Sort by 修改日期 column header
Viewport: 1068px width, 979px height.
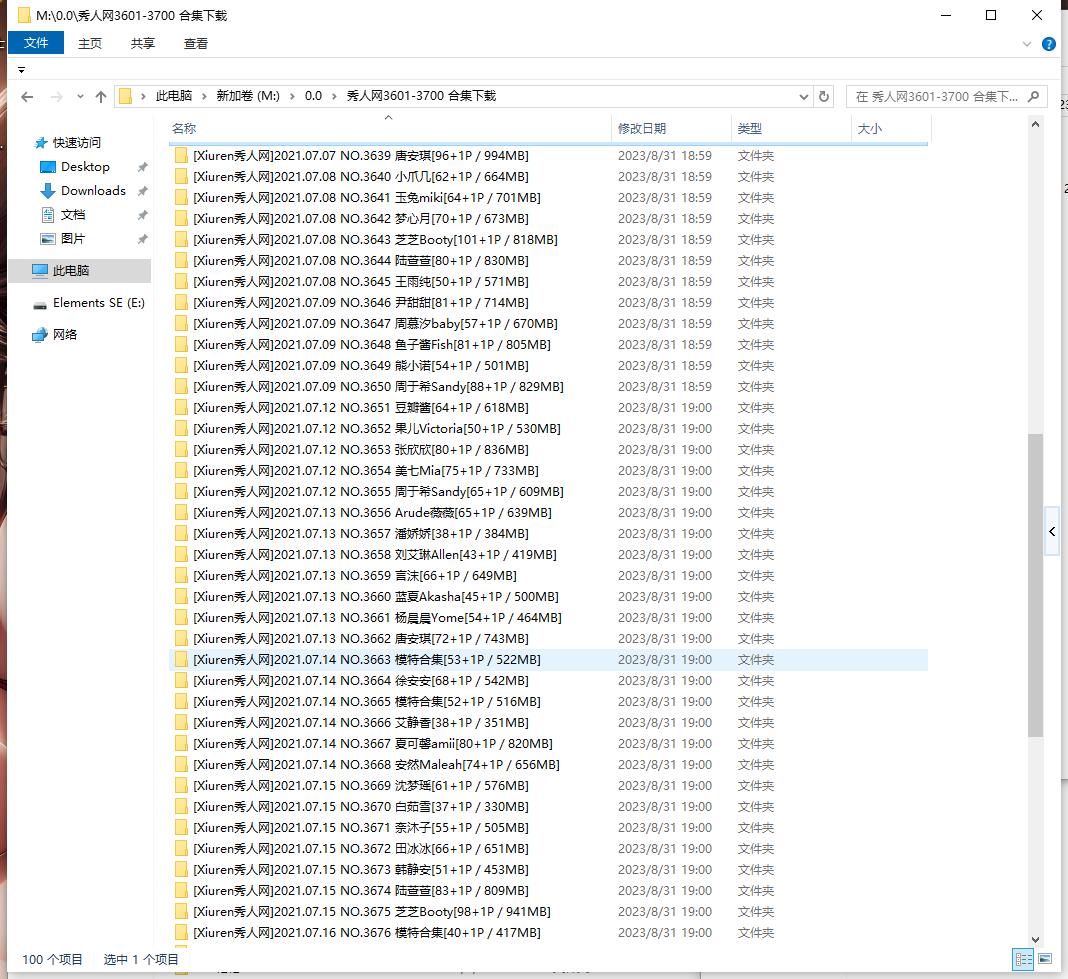(x=642, y=129)
